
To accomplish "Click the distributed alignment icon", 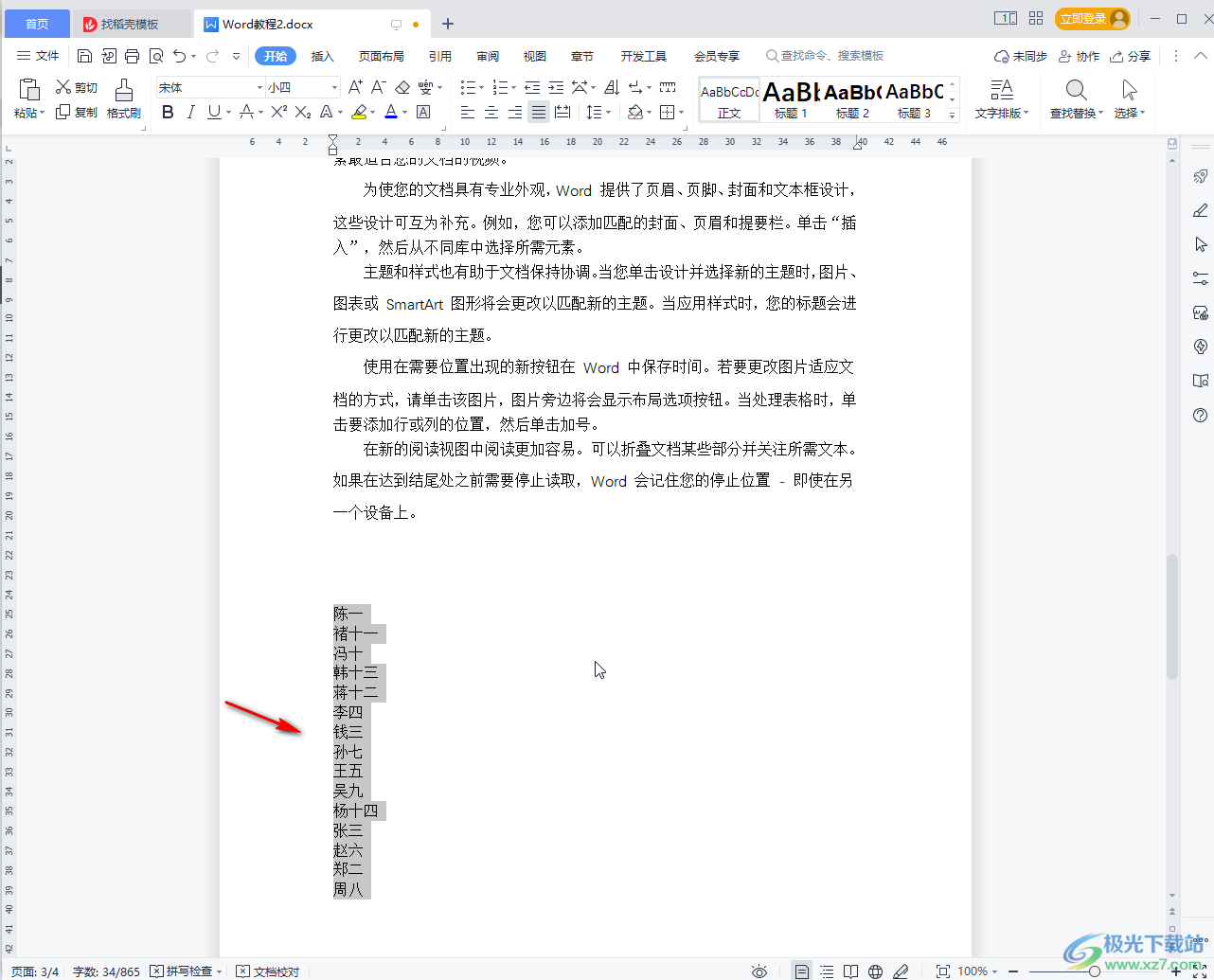I will [x=562, y=112].
